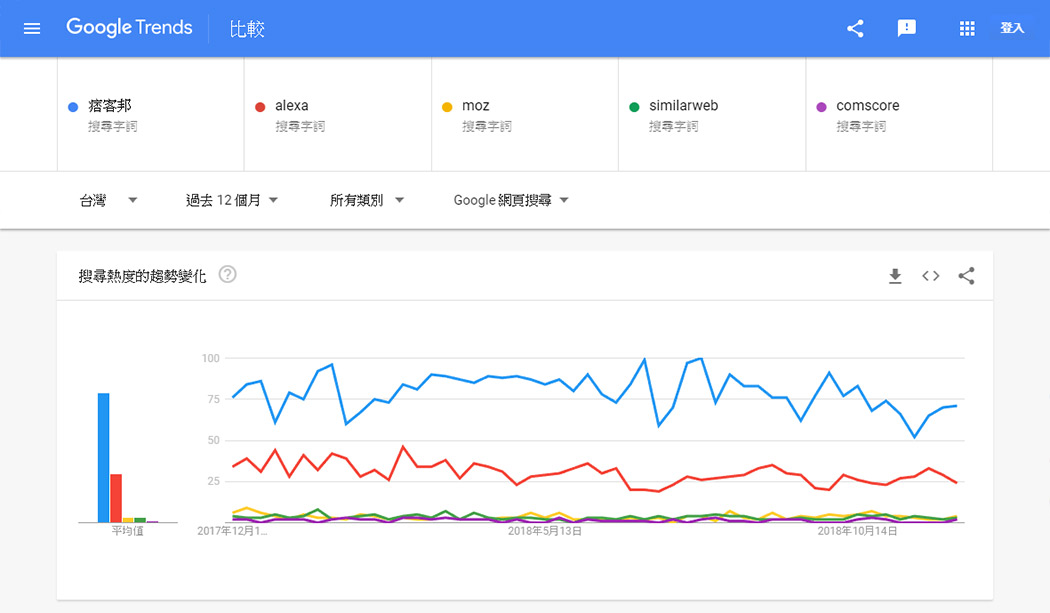Click the blue average bar in chart

tap(103, 458)
